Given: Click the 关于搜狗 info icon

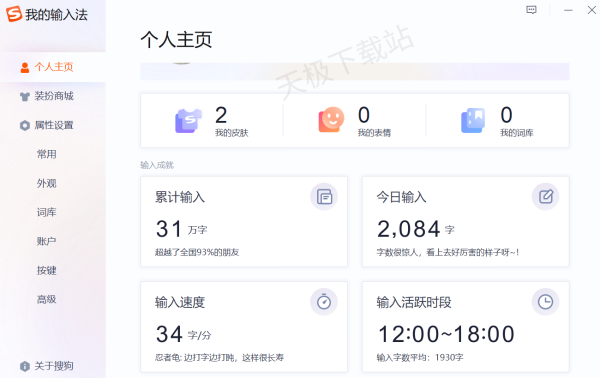Looking at the screenshot, I should point(25,366).
